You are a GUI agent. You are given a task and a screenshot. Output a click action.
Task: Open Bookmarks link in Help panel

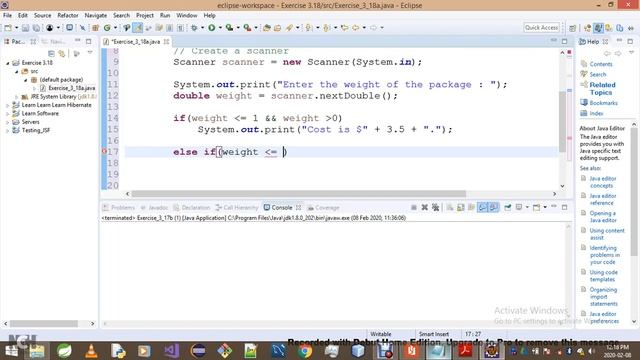[603, 103]
